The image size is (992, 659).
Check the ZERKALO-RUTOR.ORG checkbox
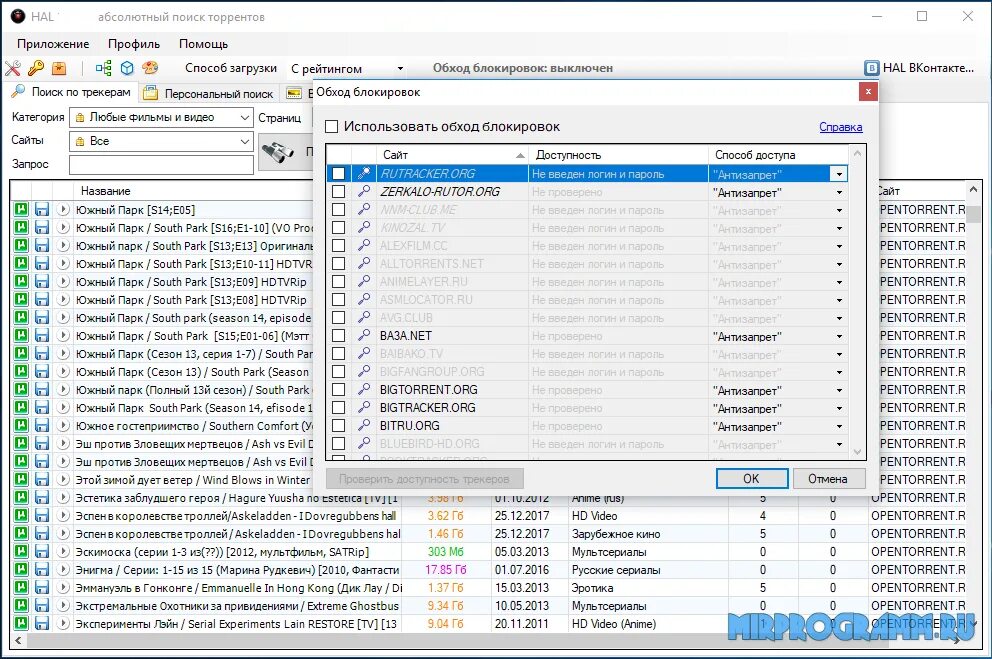(338, 191)
